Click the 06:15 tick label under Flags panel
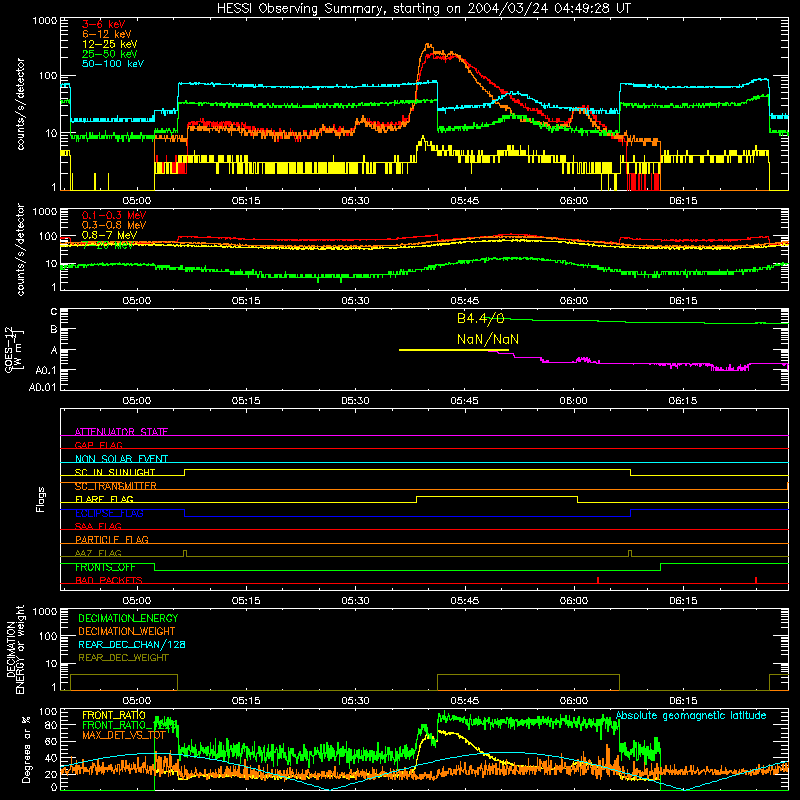800x800 pixels. click(x=683, y=601)
